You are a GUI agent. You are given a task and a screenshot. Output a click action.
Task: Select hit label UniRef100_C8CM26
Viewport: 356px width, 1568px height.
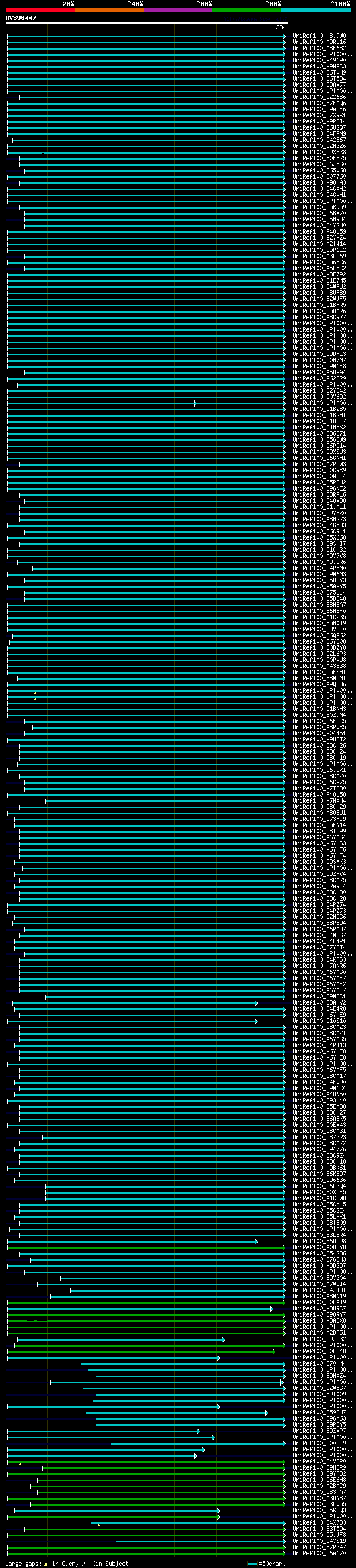tap(319, 746)
